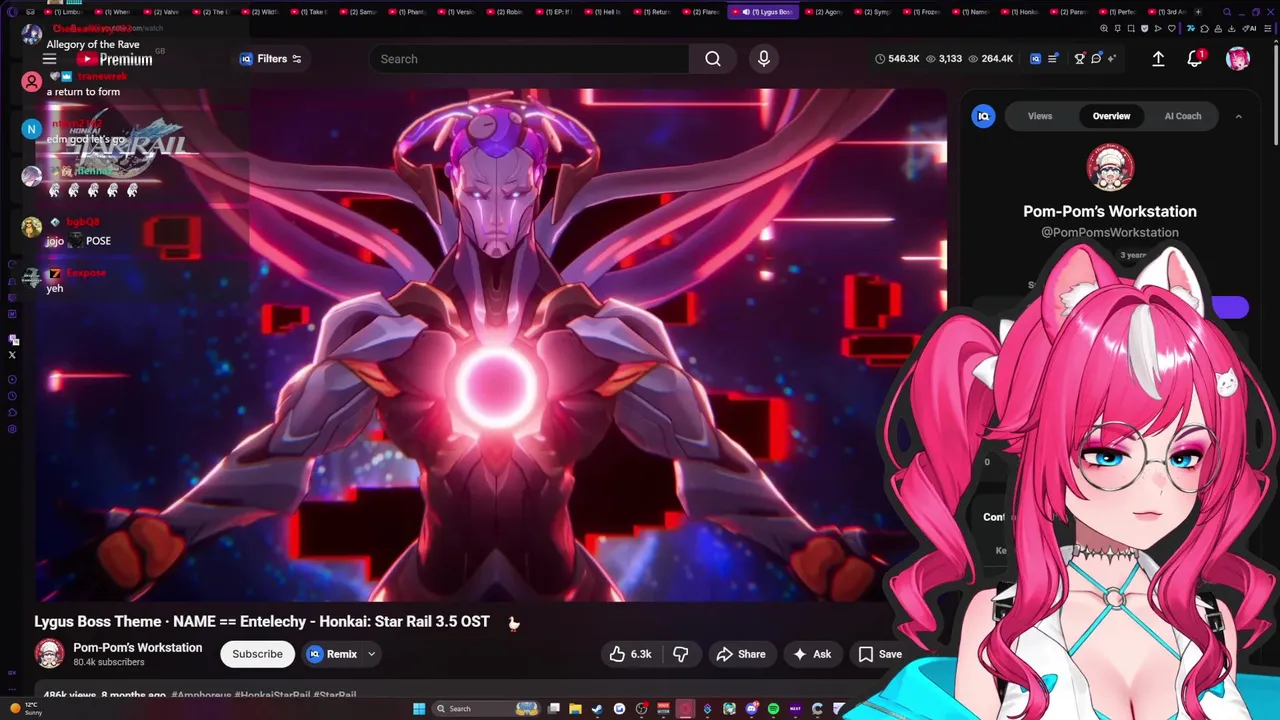Click the 264.4K stat in vidIQ header
The width and height of the screenshot is (1280, 720).
pos(990,59)
